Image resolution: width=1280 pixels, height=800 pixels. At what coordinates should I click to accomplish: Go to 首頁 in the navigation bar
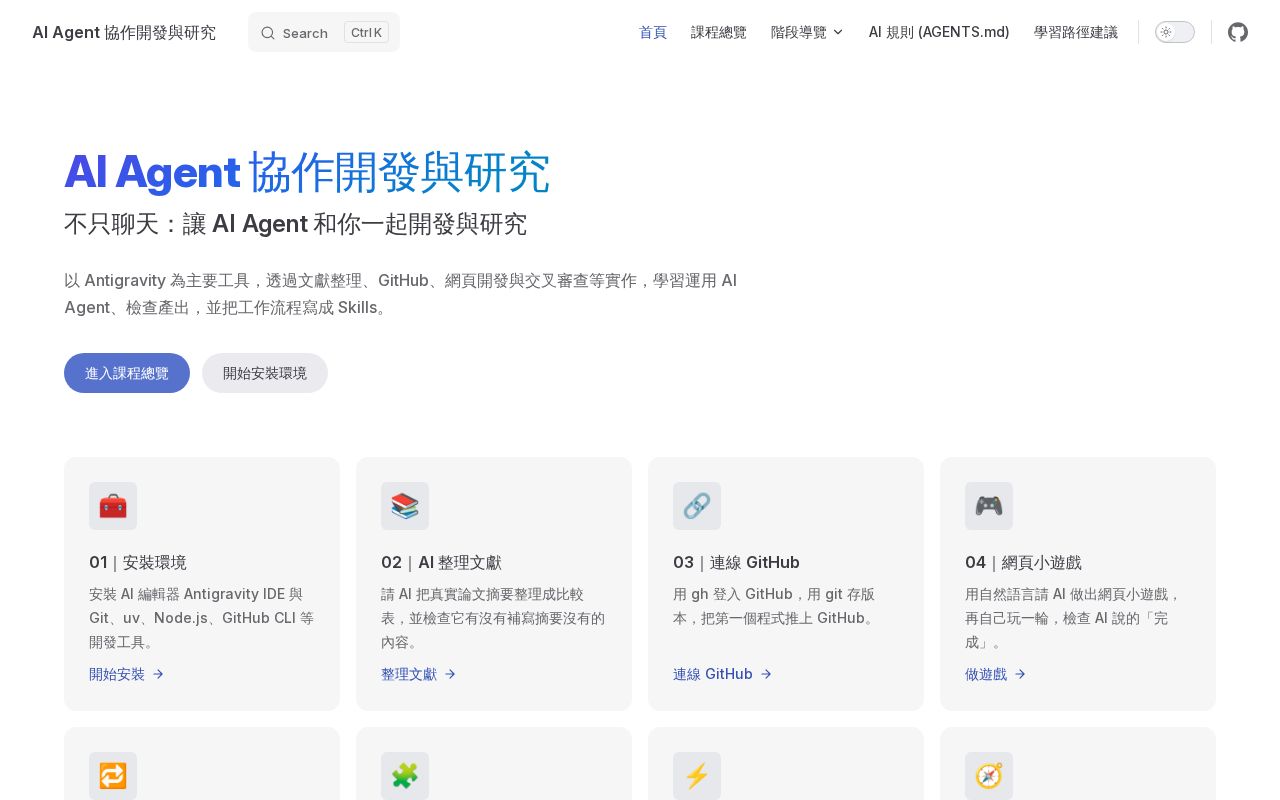(653, 32)
